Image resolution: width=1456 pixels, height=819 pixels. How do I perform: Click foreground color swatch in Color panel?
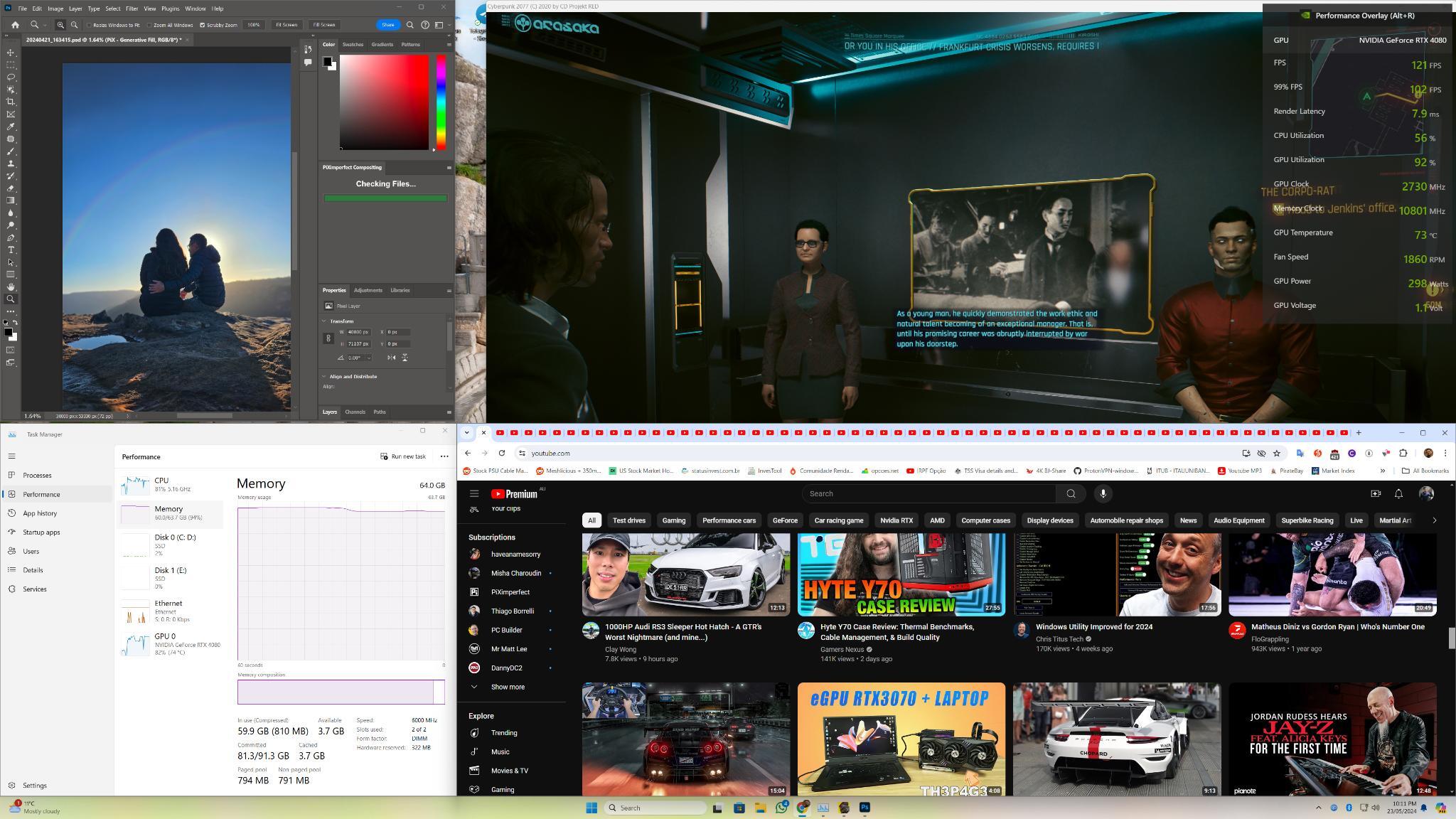click(327, 61)
